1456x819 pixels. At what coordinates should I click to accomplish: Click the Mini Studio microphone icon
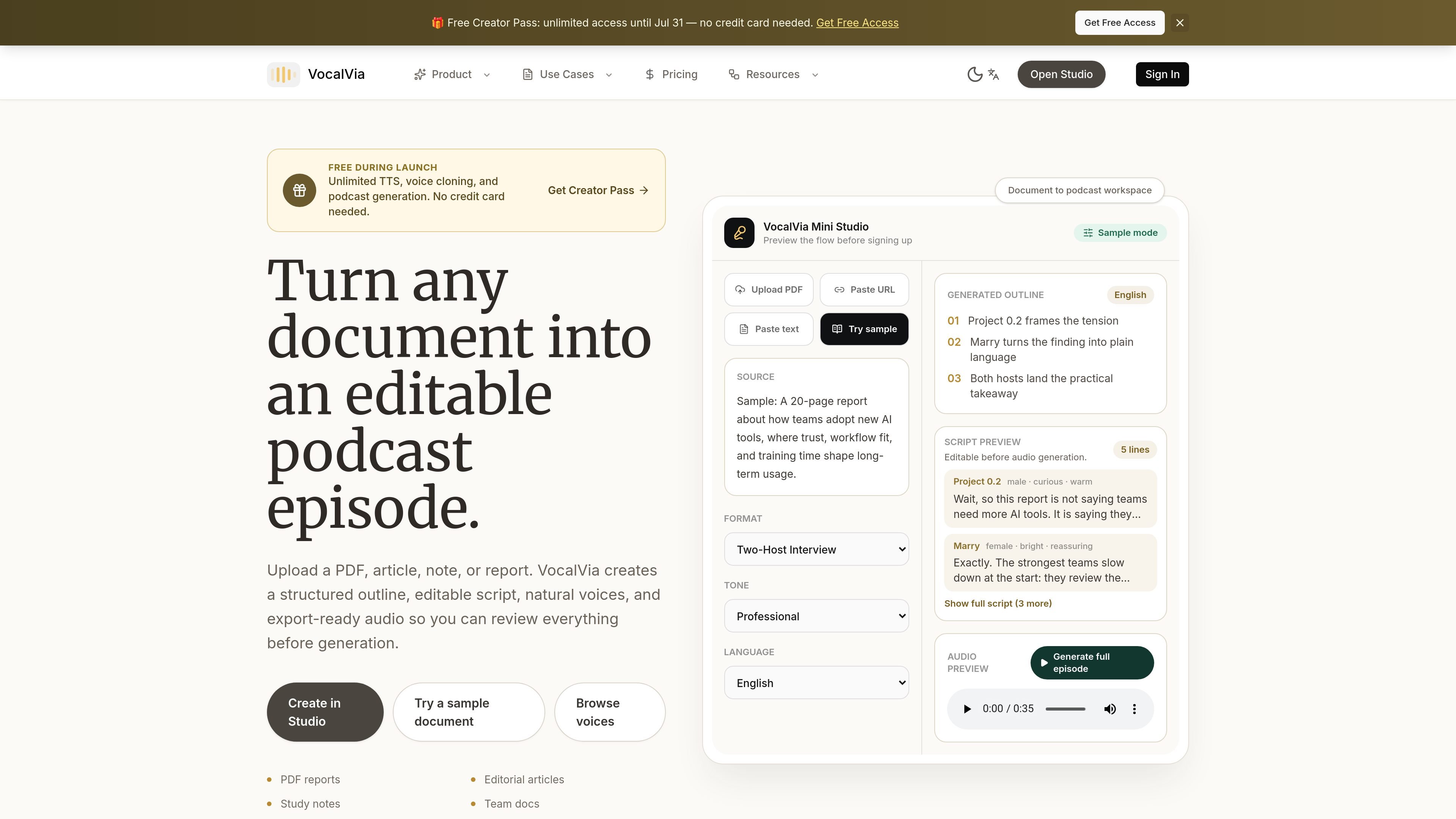739,233
